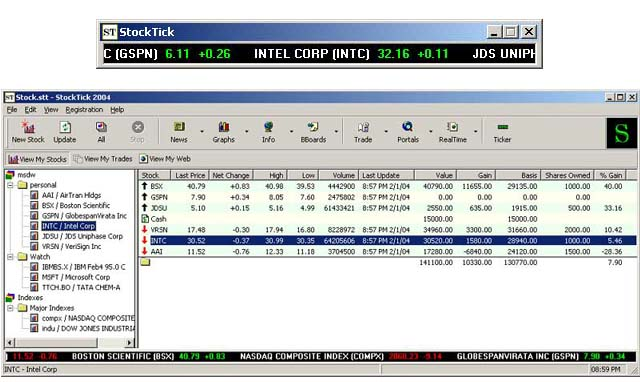Image resolution: width=640 pixels, height=382 pixels.
Task: Switch to View My Stocks tab
Action: [37, 159]
